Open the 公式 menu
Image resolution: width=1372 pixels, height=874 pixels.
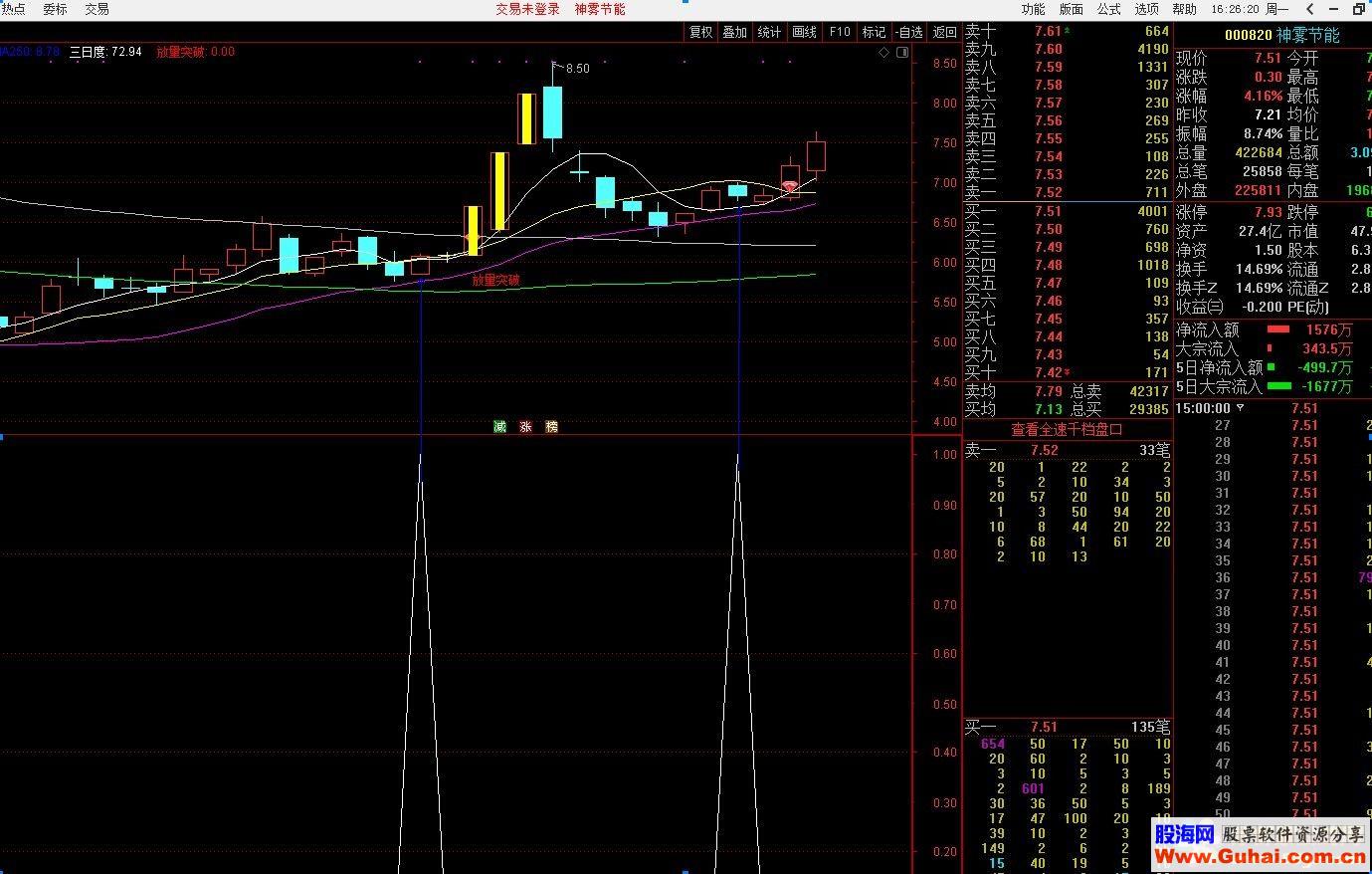pos(1108,9)
